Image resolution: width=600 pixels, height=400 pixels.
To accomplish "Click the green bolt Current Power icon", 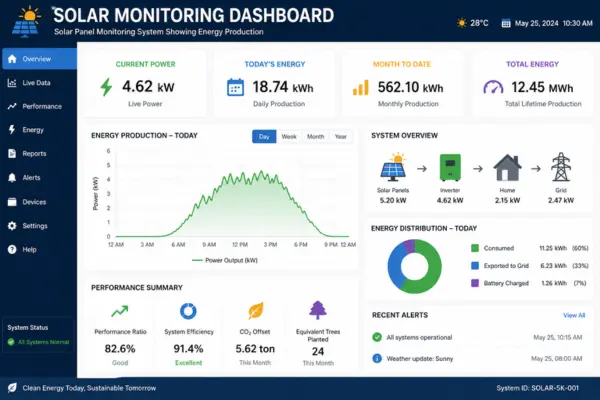I will pyautogui.click(x=106, y=87).
